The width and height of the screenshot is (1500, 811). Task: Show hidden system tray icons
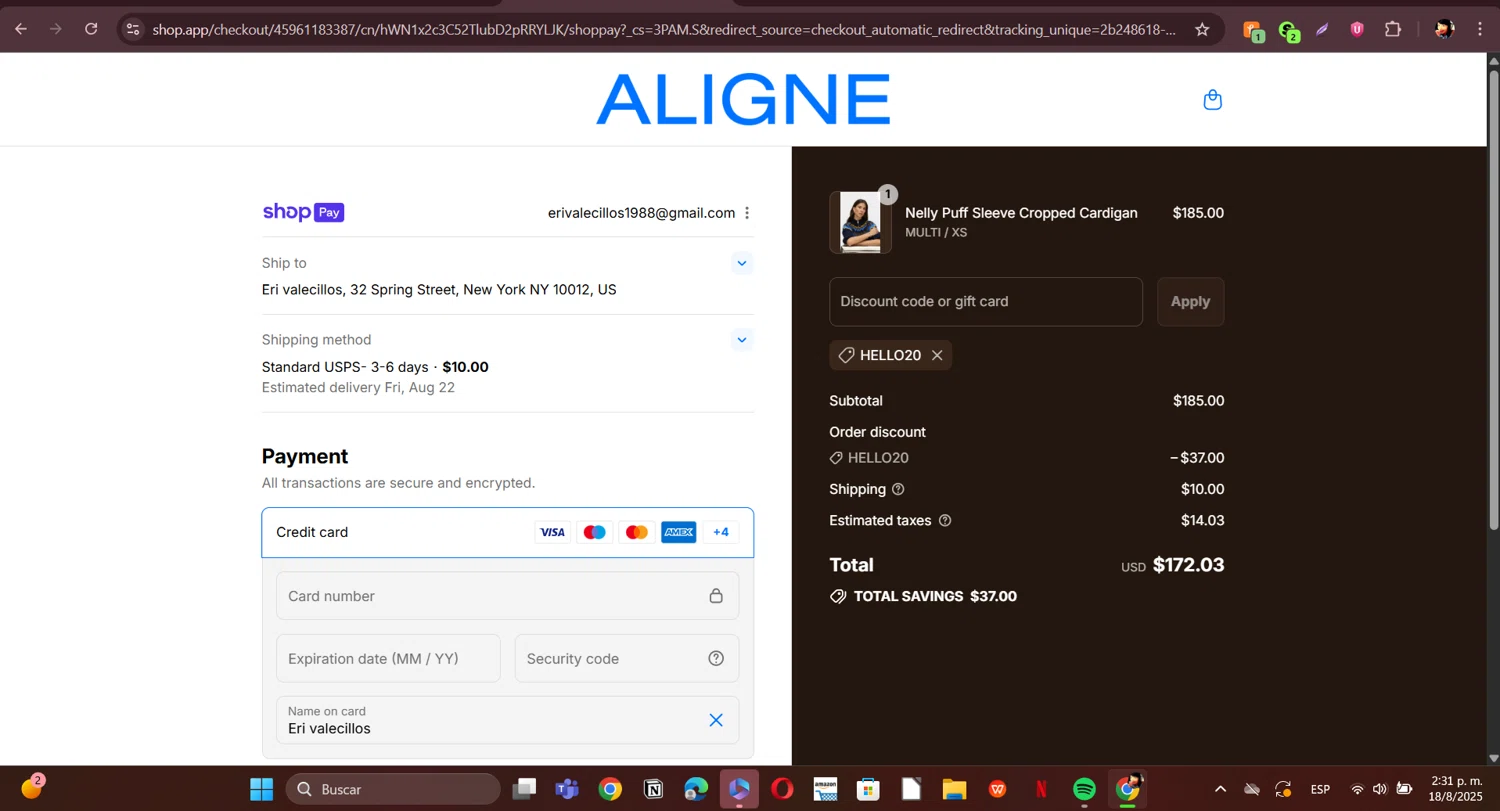pos(1220,789)
